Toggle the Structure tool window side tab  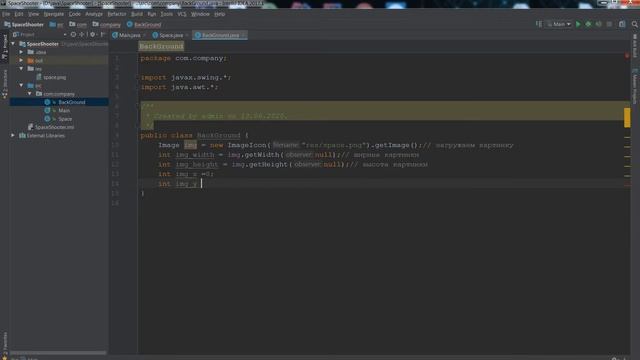pyautogui.click(x=4, y=84)
